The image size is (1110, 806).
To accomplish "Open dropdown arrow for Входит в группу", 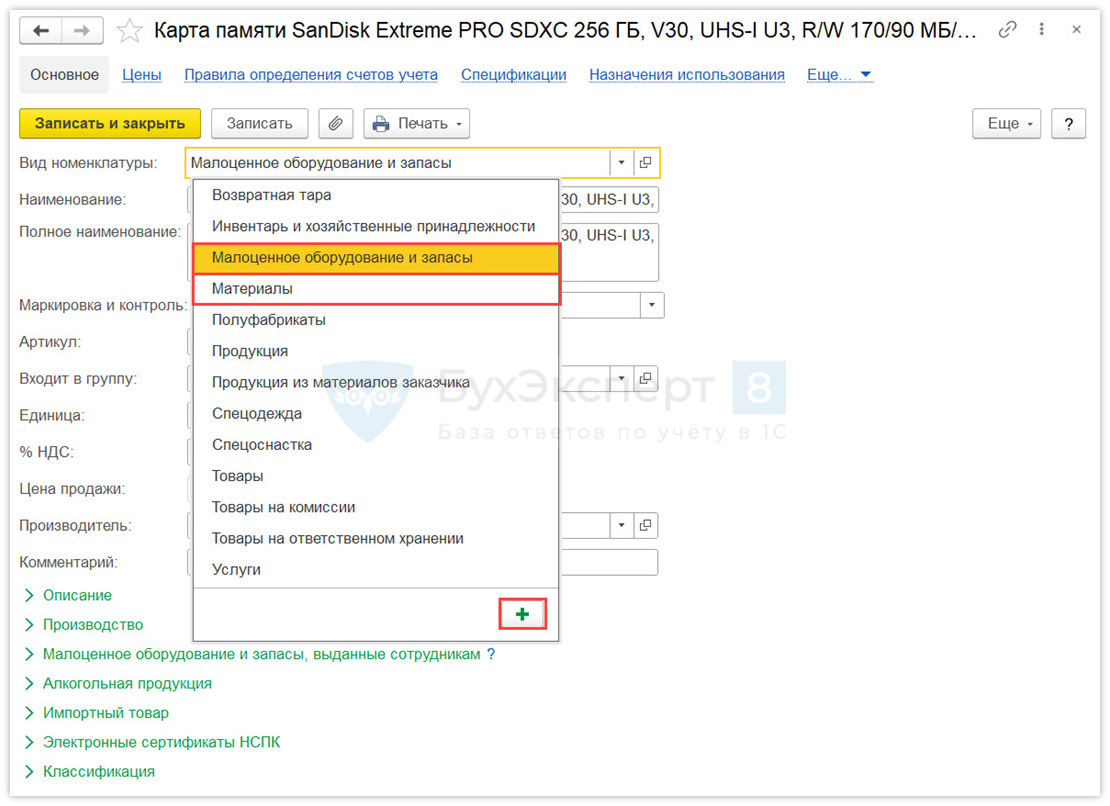I will (621, 379).
